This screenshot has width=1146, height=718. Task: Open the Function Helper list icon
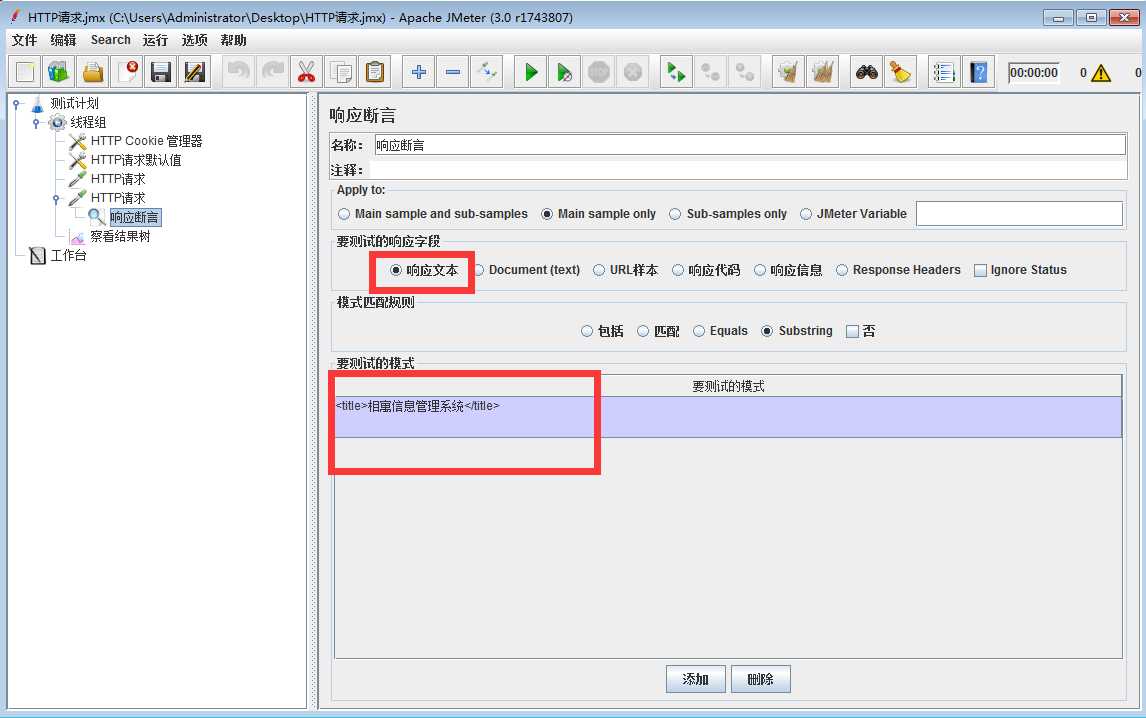(944, 72)
